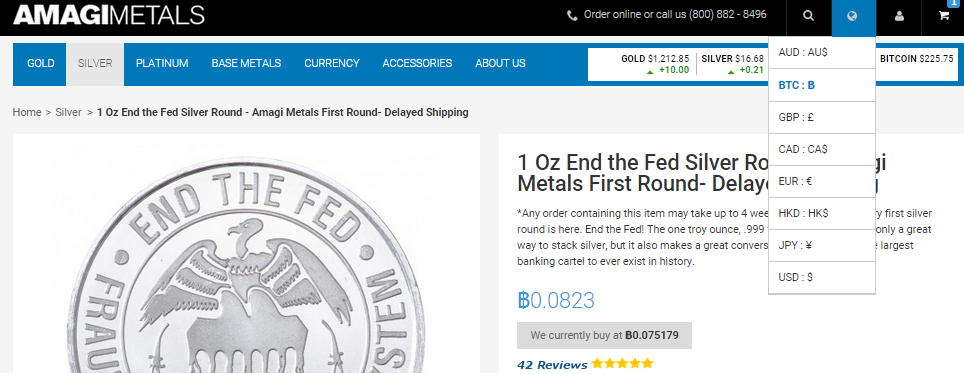Select USD : $ currency option

coord(821,277)
